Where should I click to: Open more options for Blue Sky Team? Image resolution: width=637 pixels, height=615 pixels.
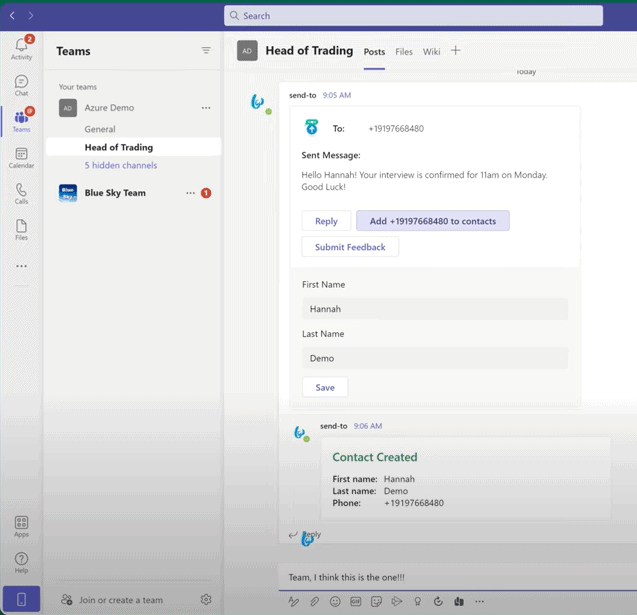[x=190, y=193]
